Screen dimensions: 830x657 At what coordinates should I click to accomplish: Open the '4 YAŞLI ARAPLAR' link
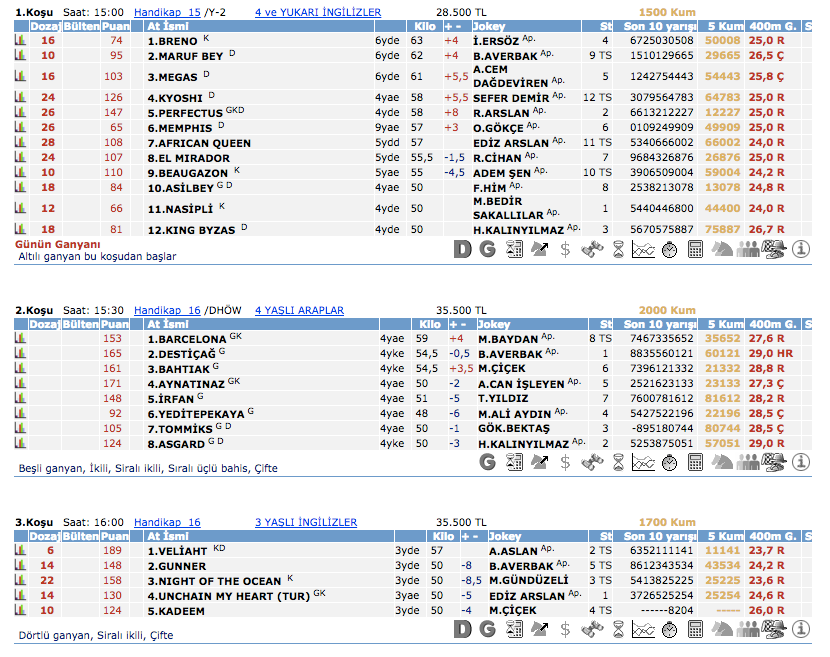click(299, 310)
